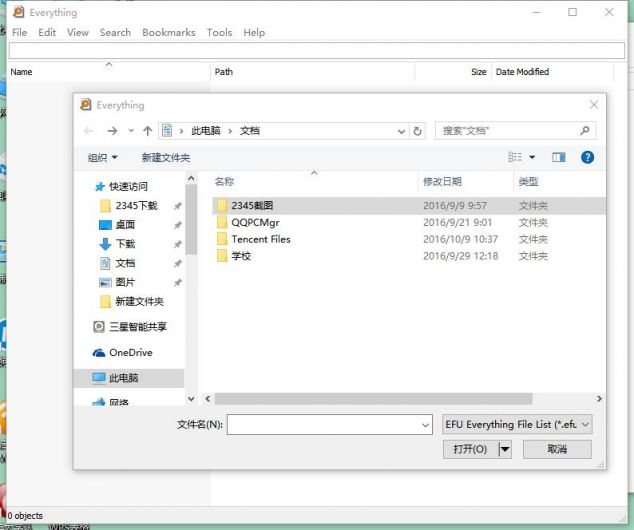Image resolution: width=634 pixels, height=530 pixels.
Task: Click the horizontal scrollbar in file list
Action: 373,399
